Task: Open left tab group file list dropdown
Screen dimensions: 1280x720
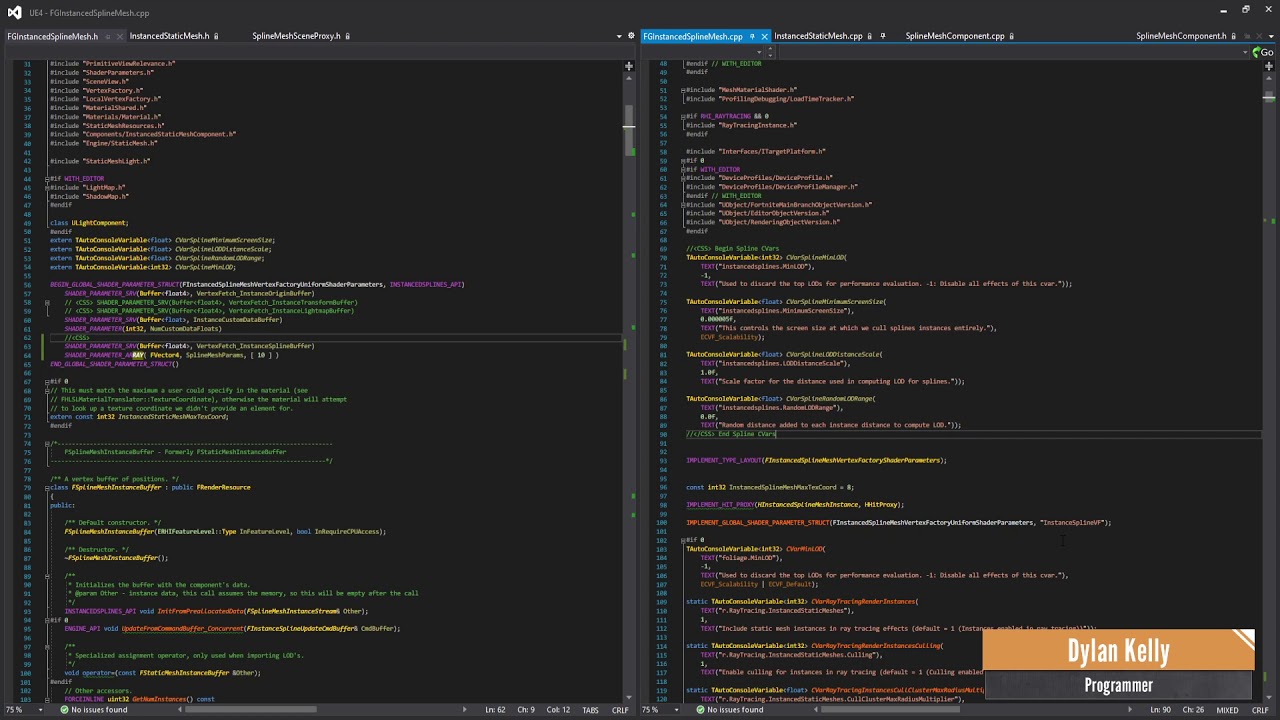Action: 619,36
